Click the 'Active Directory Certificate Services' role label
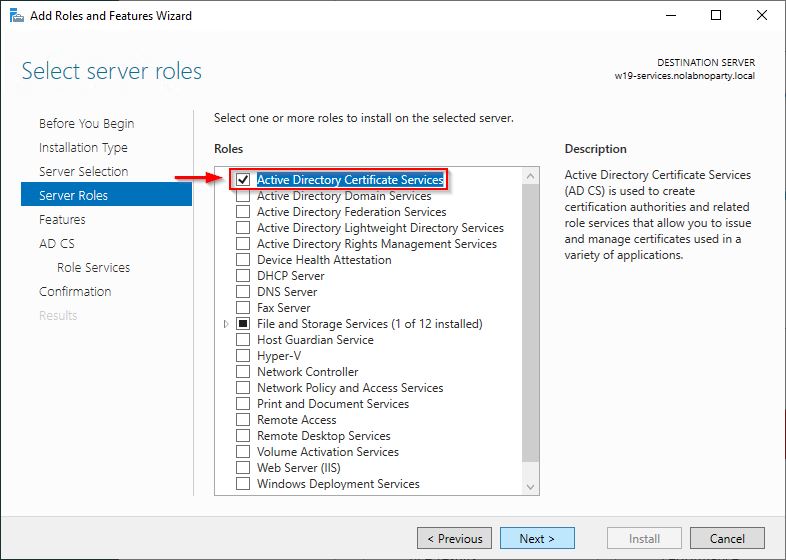786x560 pixels. tap(350, 179)
